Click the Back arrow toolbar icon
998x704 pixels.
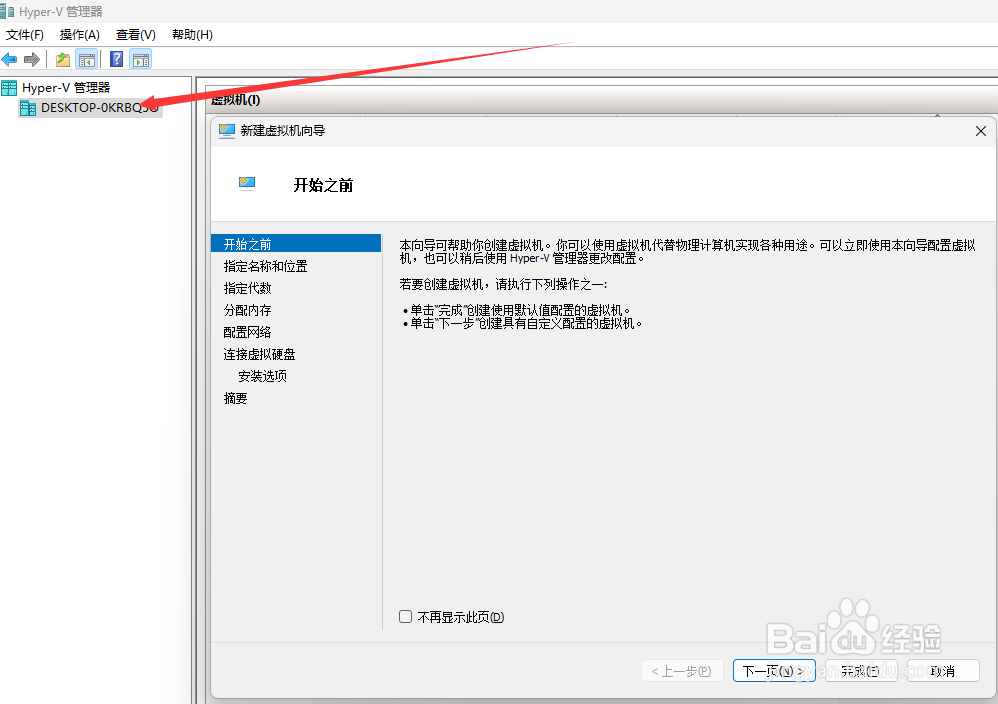coord(9,60)
